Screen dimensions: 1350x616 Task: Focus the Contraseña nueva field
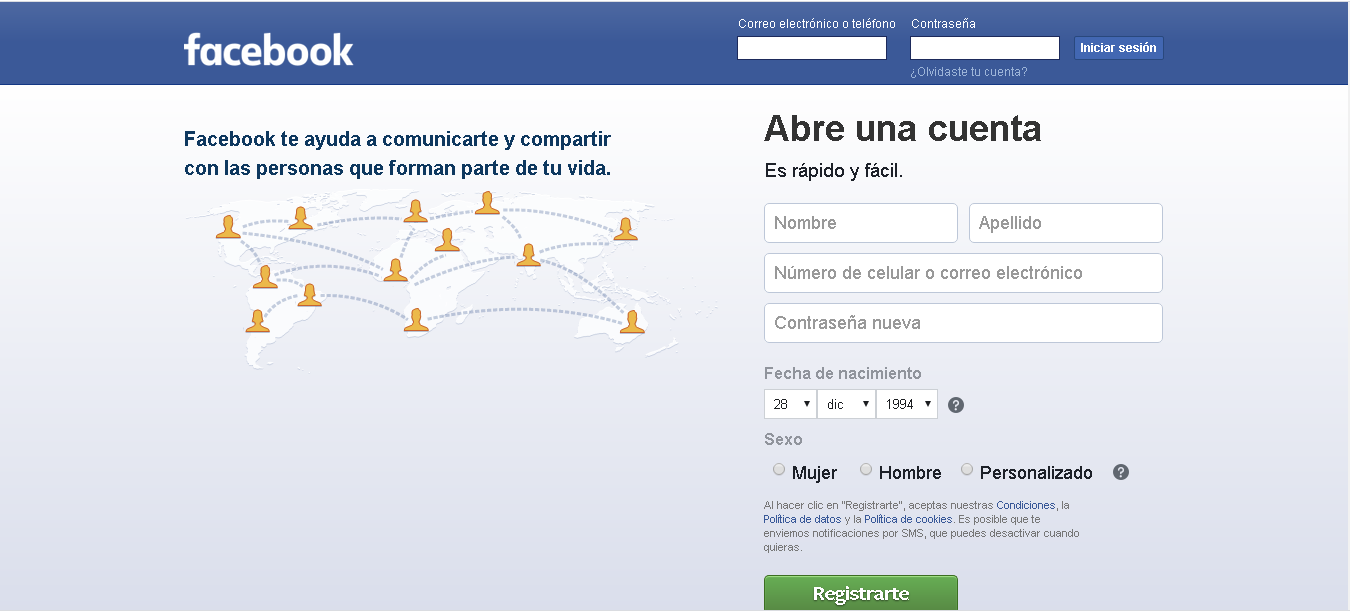point(963,323)
